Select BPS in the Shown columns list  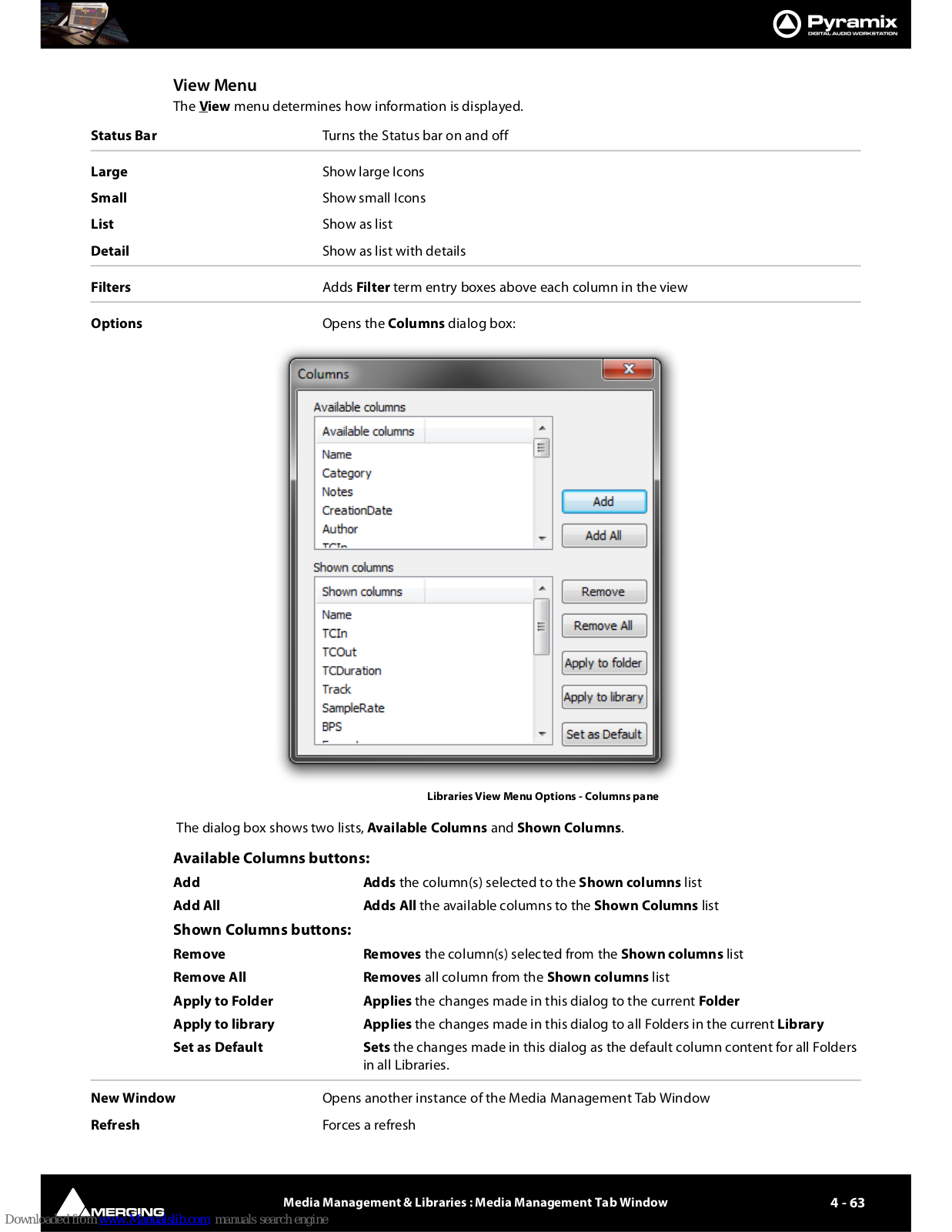tap(332, 726)
